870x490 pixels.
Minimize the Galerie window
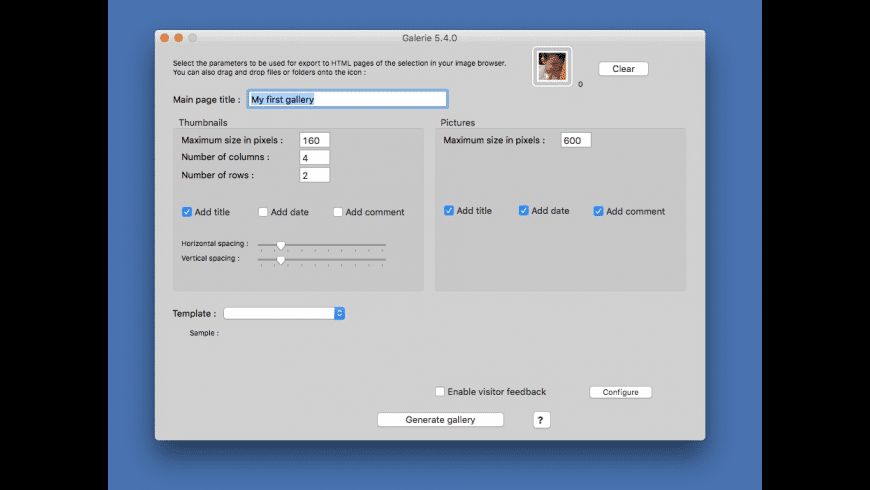(179, 38)
